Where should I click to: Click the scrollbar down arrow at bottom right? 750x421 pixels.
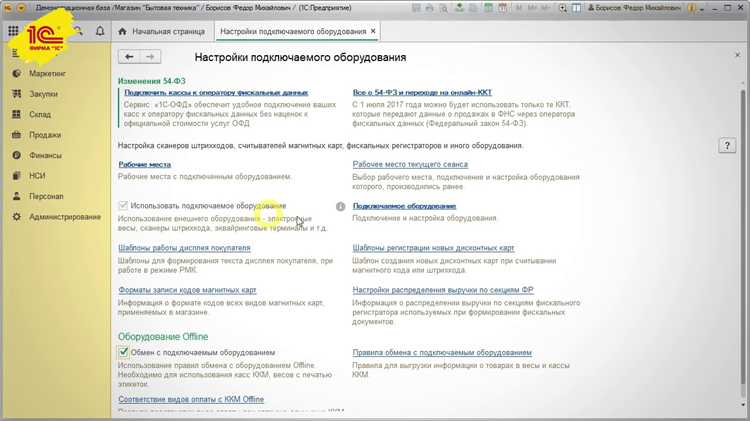[x=742, y=405]
